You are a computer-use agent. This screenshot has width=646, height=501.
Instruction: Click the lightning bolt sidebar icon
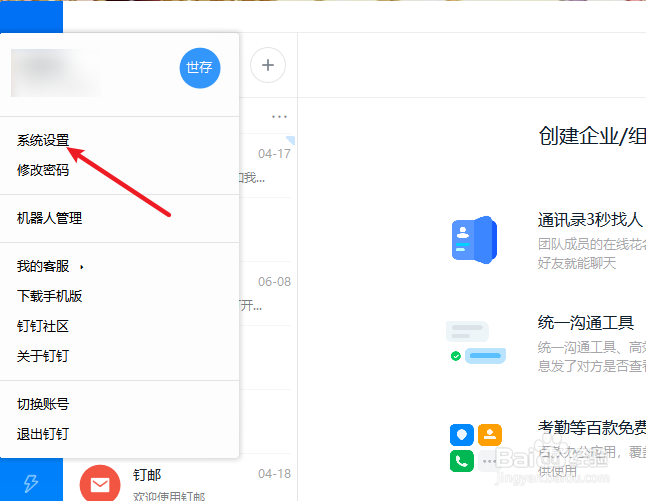click(31, 483)
